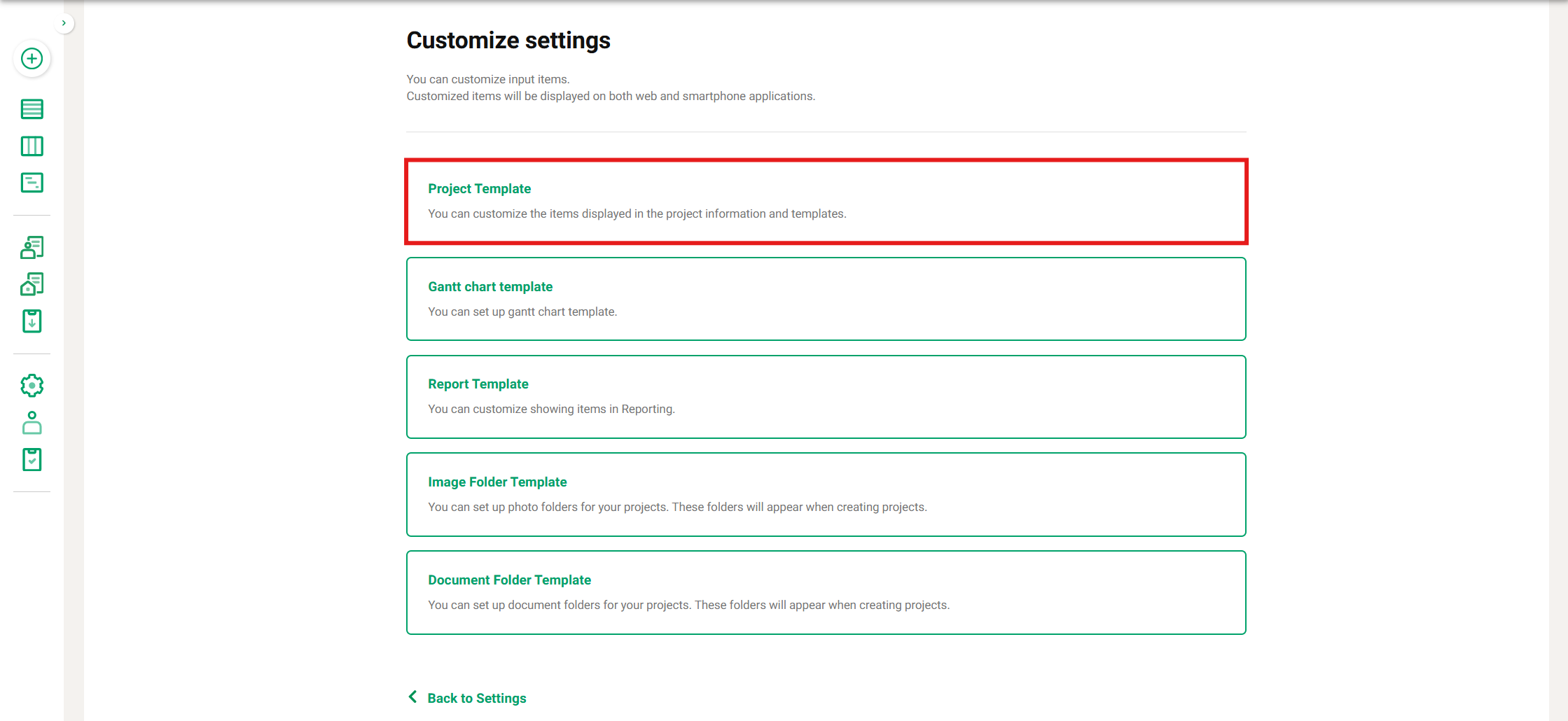1568x721 pixels.
Task: Click the clipboard checkmark icon
Action: pyautogui.click(x=32, y=460)
